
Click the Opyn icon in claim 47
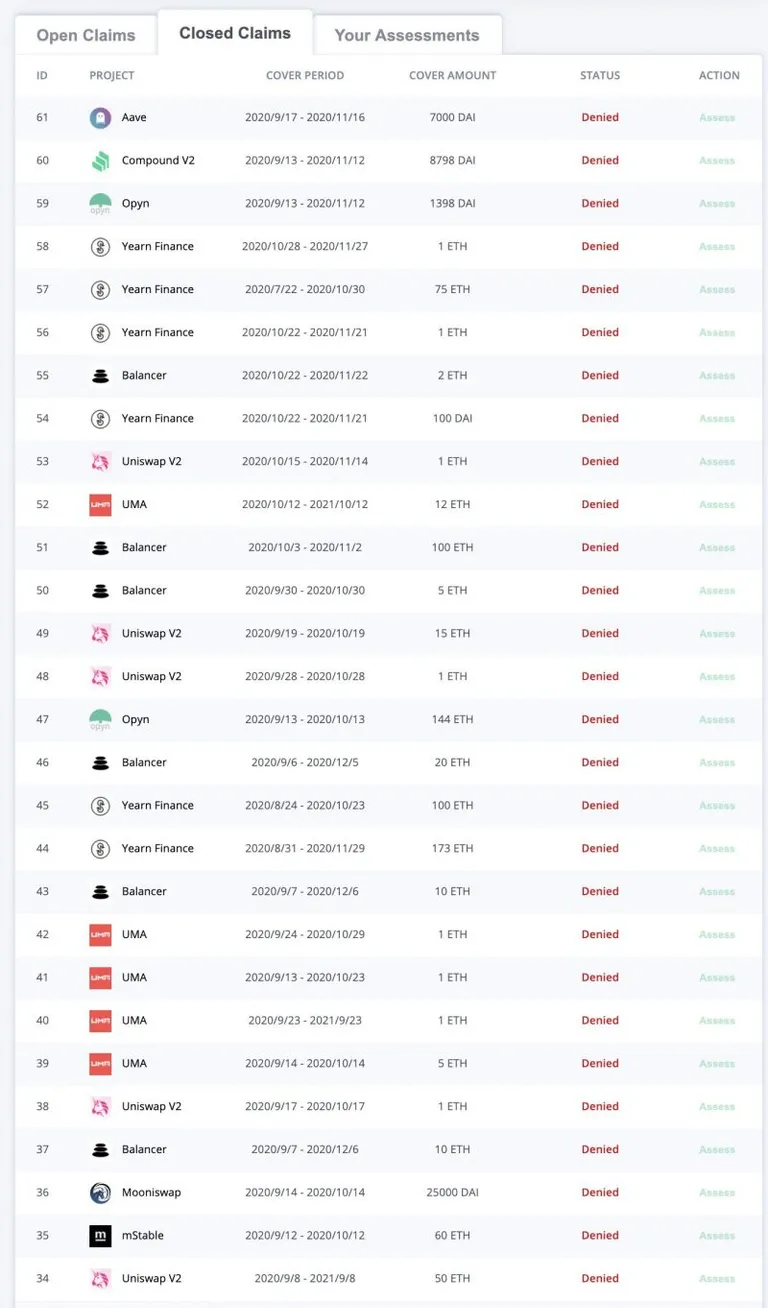(x=100, y=720)
